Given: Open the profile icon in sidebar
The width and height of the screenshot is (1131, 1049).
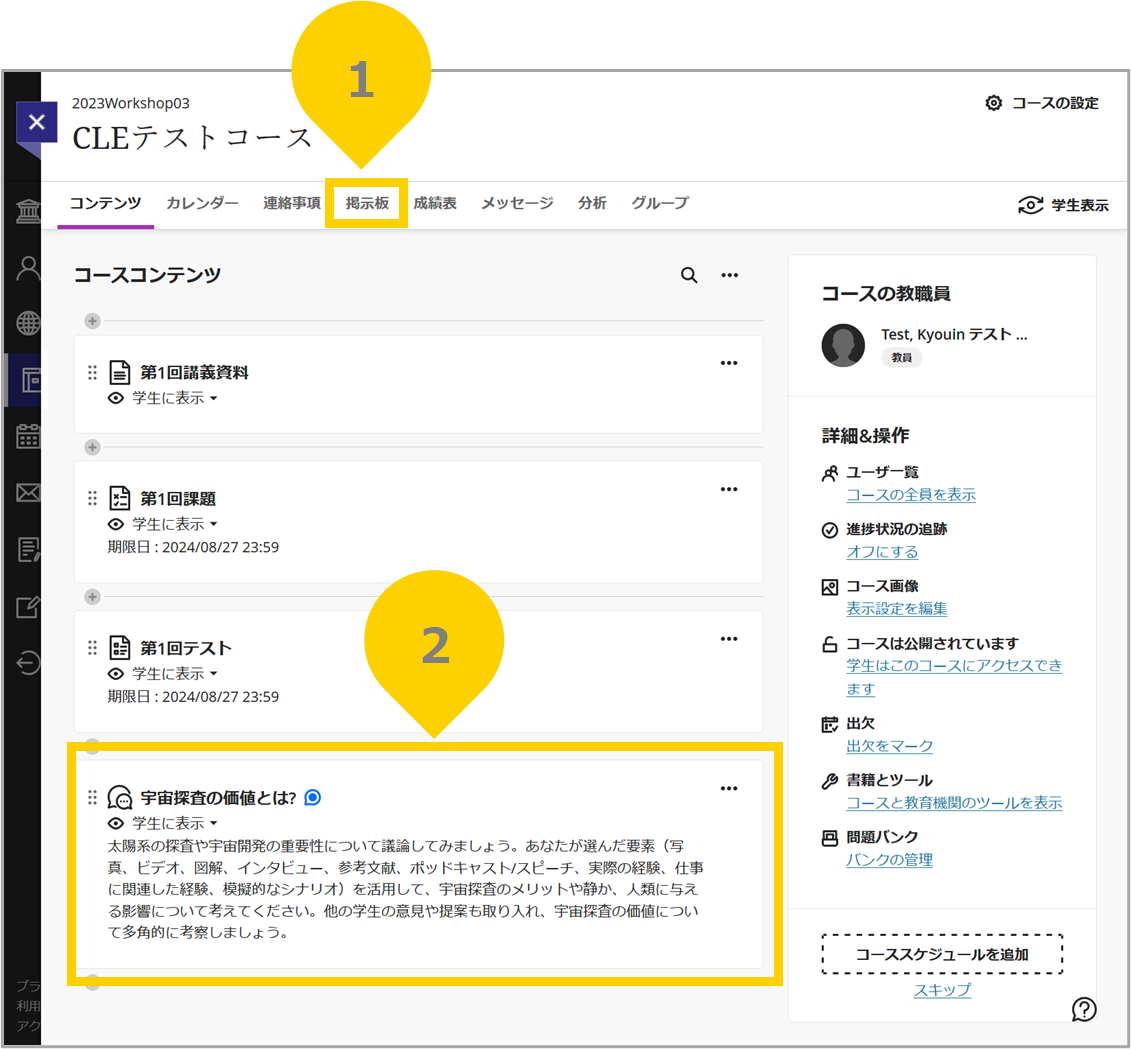Looking at the screenshot, I should 28,268.
